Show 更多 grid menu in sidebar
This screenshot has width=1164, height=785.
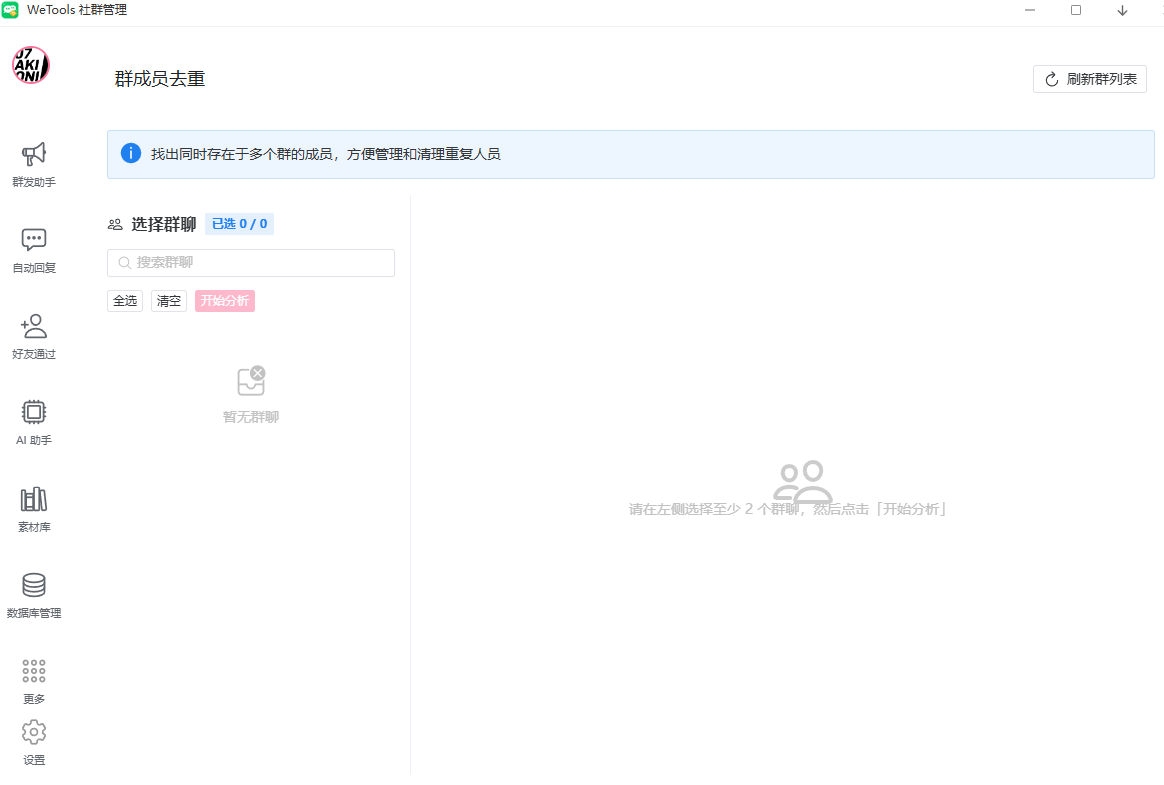click(34, 671)
